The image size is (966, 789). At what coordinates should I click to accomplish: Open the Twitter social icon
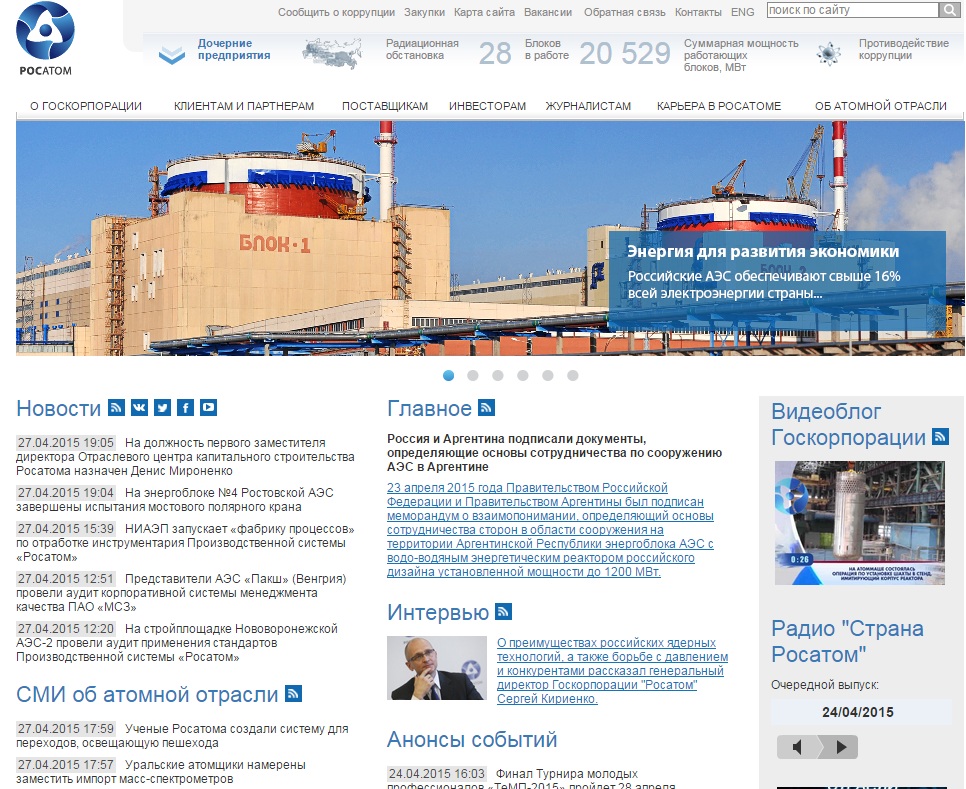point(163,407)
